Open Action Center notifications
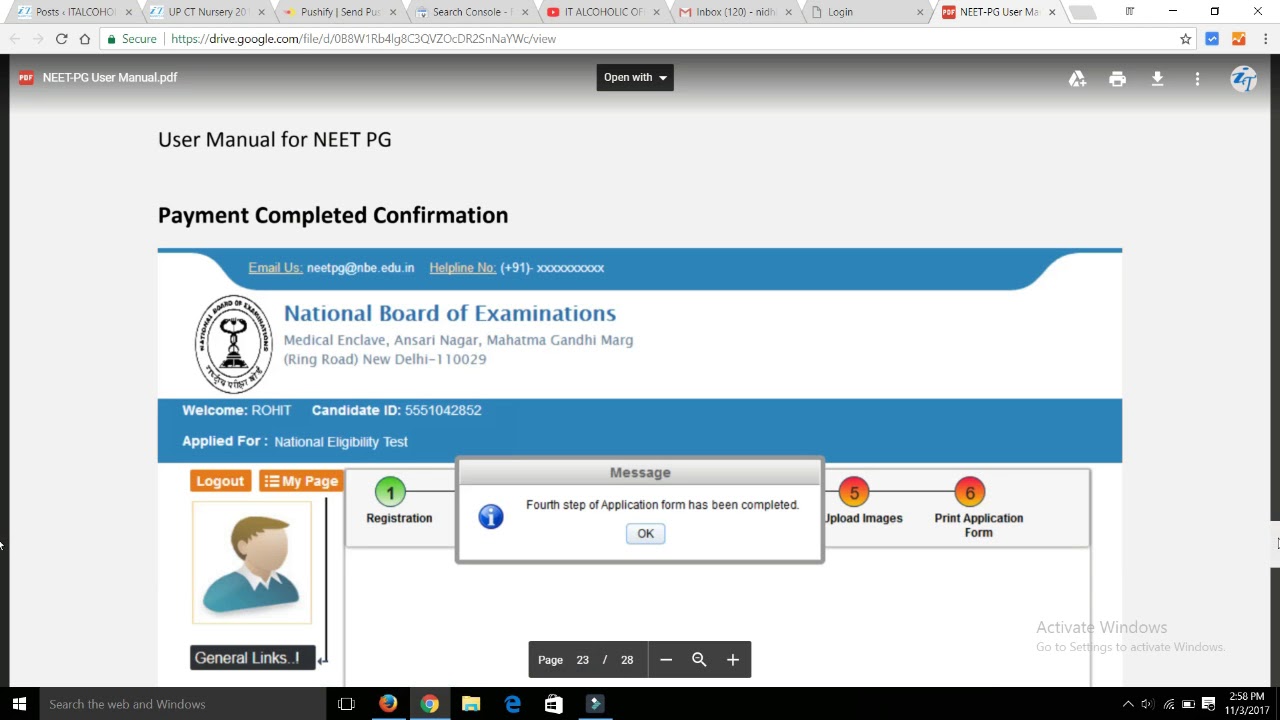Image resolution: width=1280 pixels, height=720 pixels. coord(1208,704)
